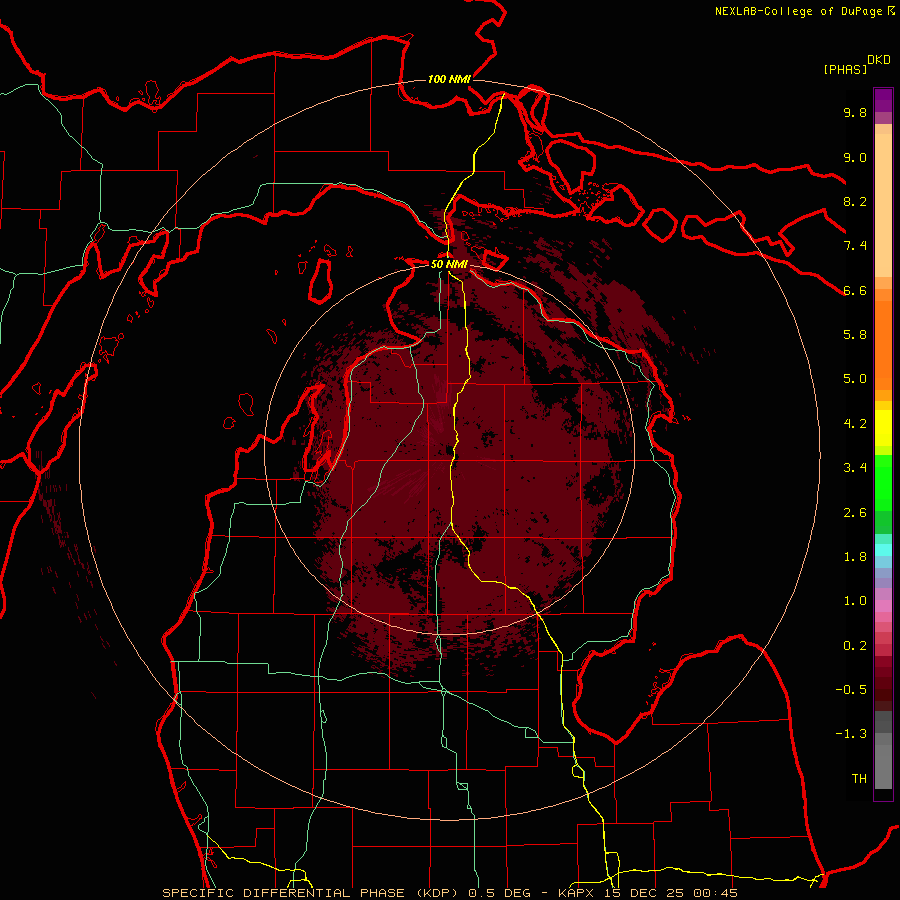Click the 7.4 value on the color scale
This screenshot has height=900, width=900.
pos(855,246)
